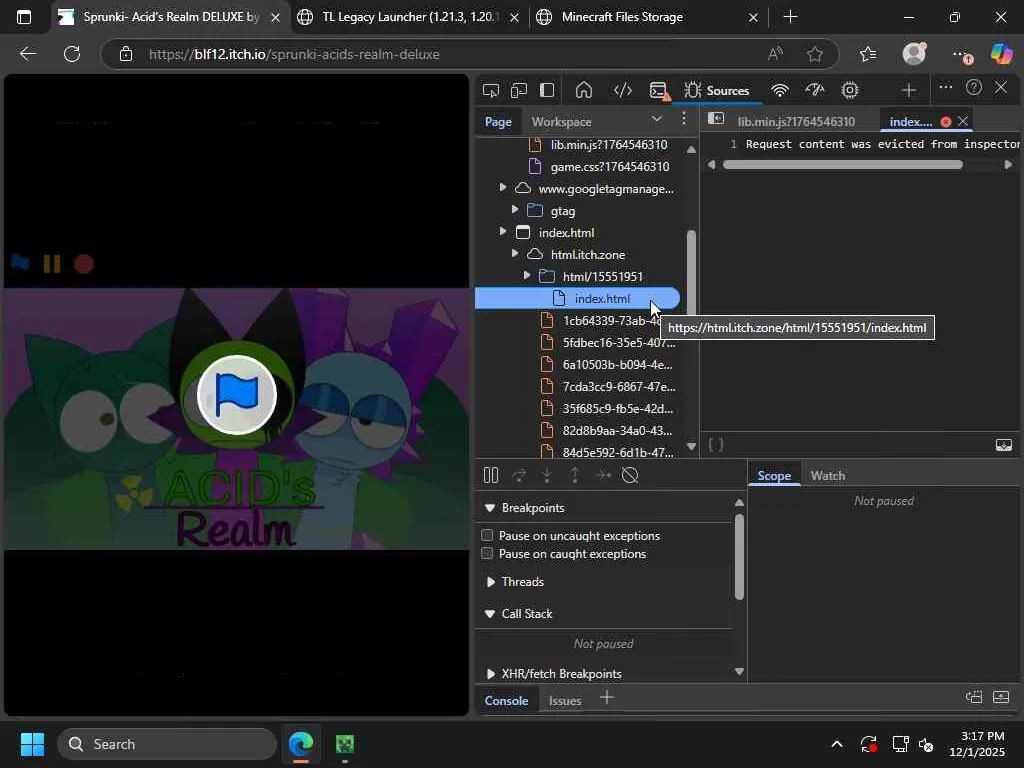Image resolution: width=1024 pixels, height=768 pixels.
Task: Expand www.googletagmanager domain node
Action: pyautogui.click(x=502, y=188)
